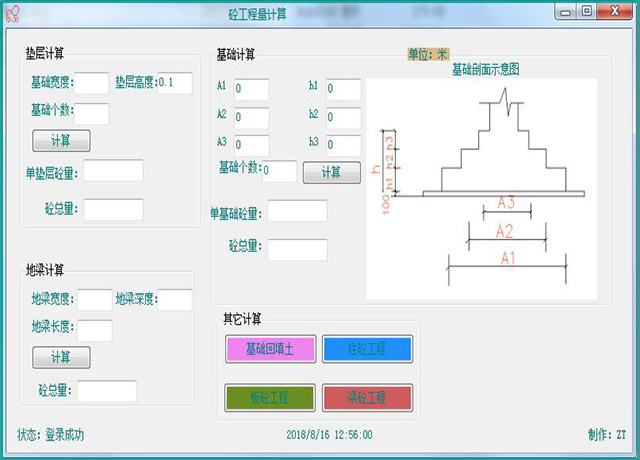Screen dimensions: 640x460
Task: Click the 地梁深度 input field
Action: (x=175, y=300)
